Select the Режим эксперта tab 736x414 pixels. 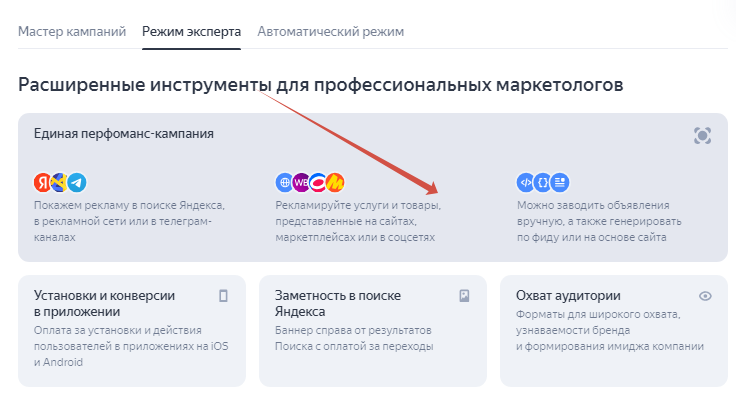click(x=191, y=31)
